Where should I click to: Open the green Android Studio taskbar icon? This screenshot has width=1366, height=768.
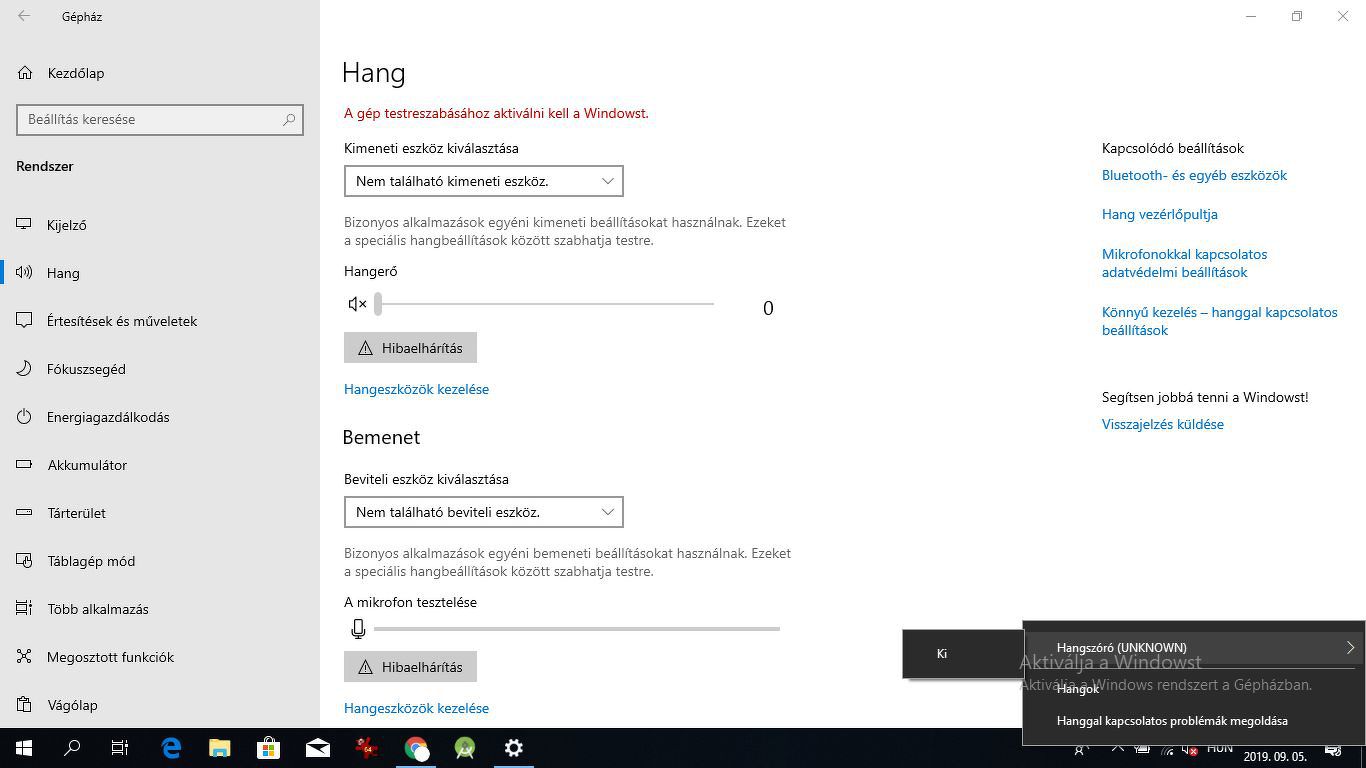click(x=465, y=748)
